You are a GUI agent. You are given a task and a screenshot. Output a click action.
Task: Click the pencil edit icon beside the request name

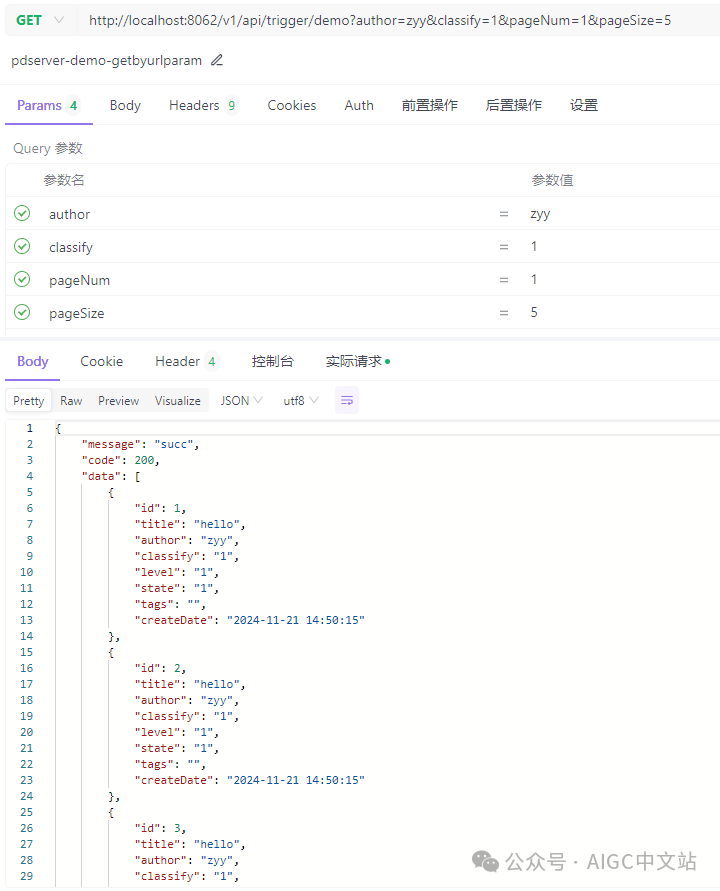coord(217,60)
